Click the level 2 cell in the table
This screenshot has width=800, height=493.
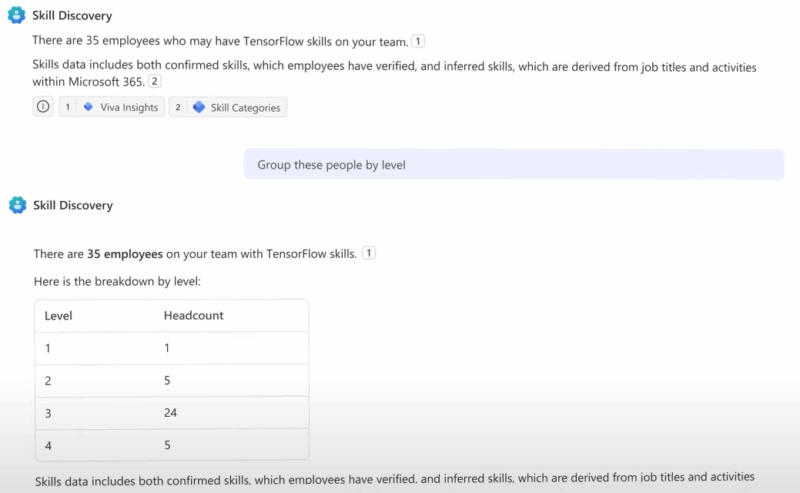pos(49,380)
